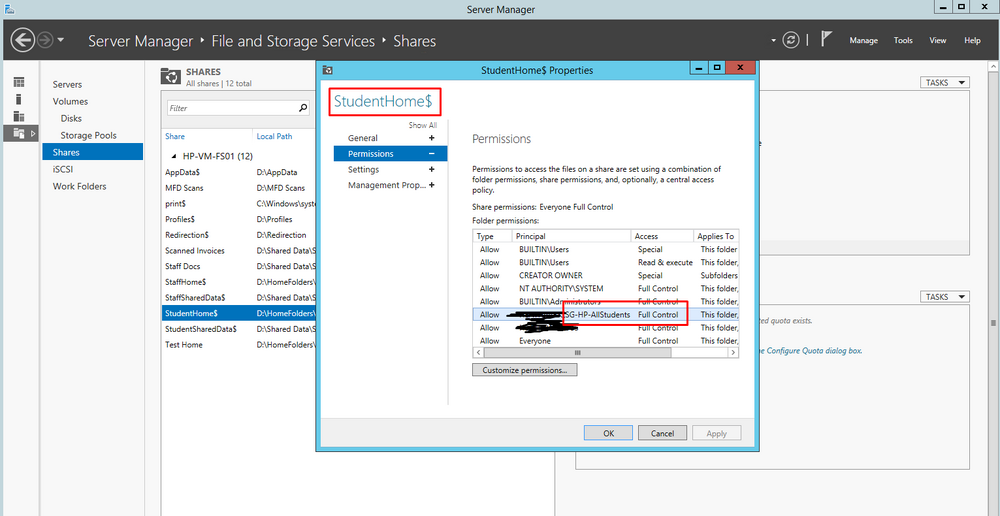Click the Configure Quota dialog box link
The width and height of the screenshot is (1000, 516).
[809, 351]
